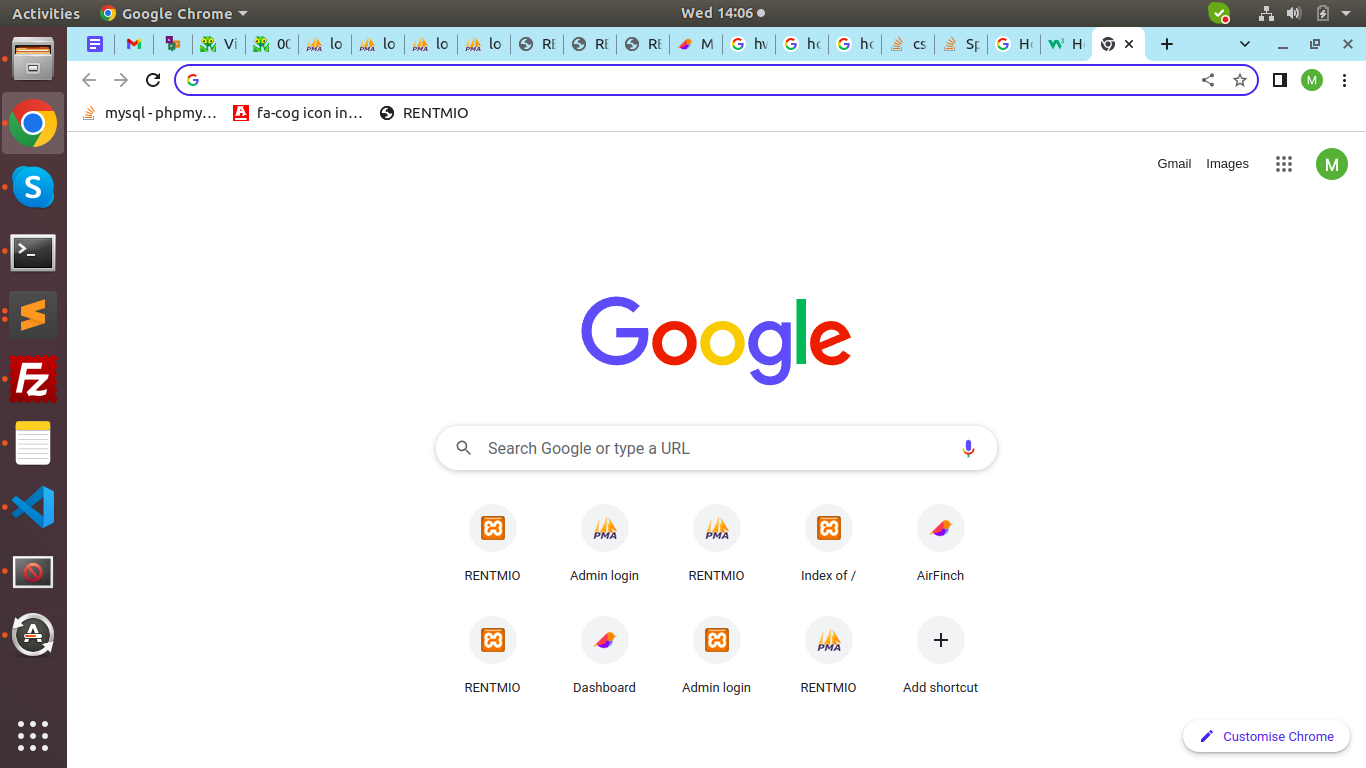Image resolution: width=1366 pixels, height=768 pixels.
Task: Open the Chrome profile avatar in toolbar
Action: [1312, 80]
